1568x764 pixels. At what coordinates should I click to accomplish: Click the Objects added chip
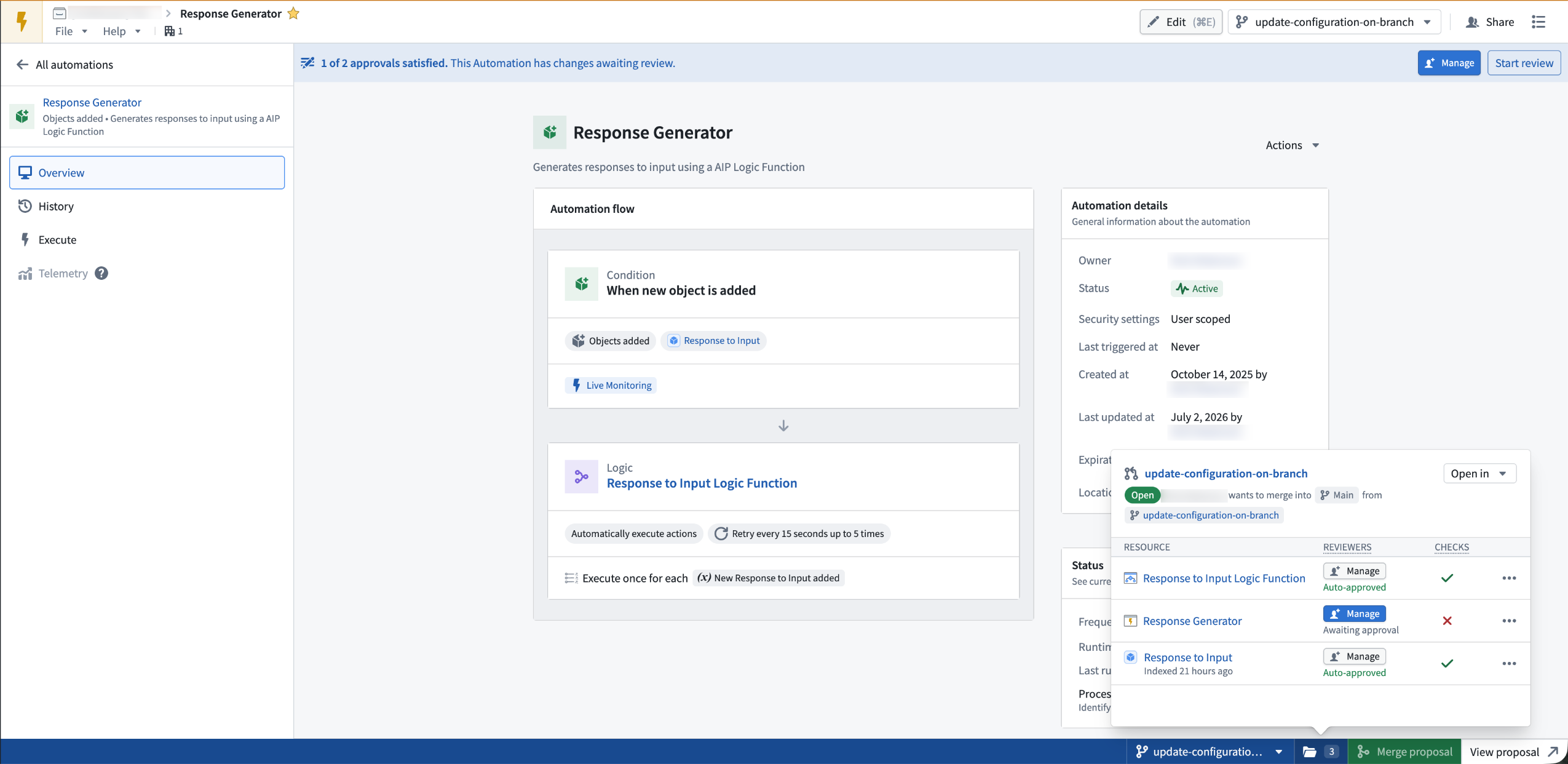(x=610, y=341)
